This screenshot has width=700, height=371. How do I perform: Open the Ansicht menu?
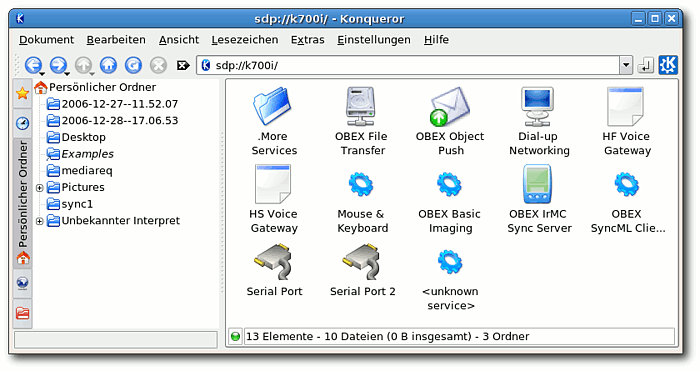tap(179, 40)
